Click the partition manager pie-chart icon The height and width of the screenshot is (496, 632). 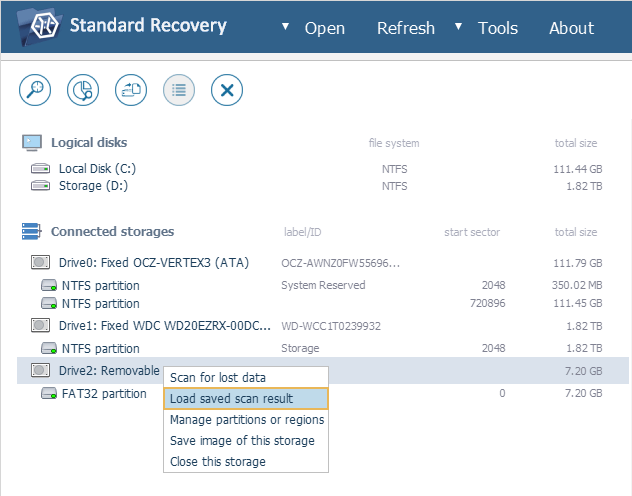coord(83,90)
